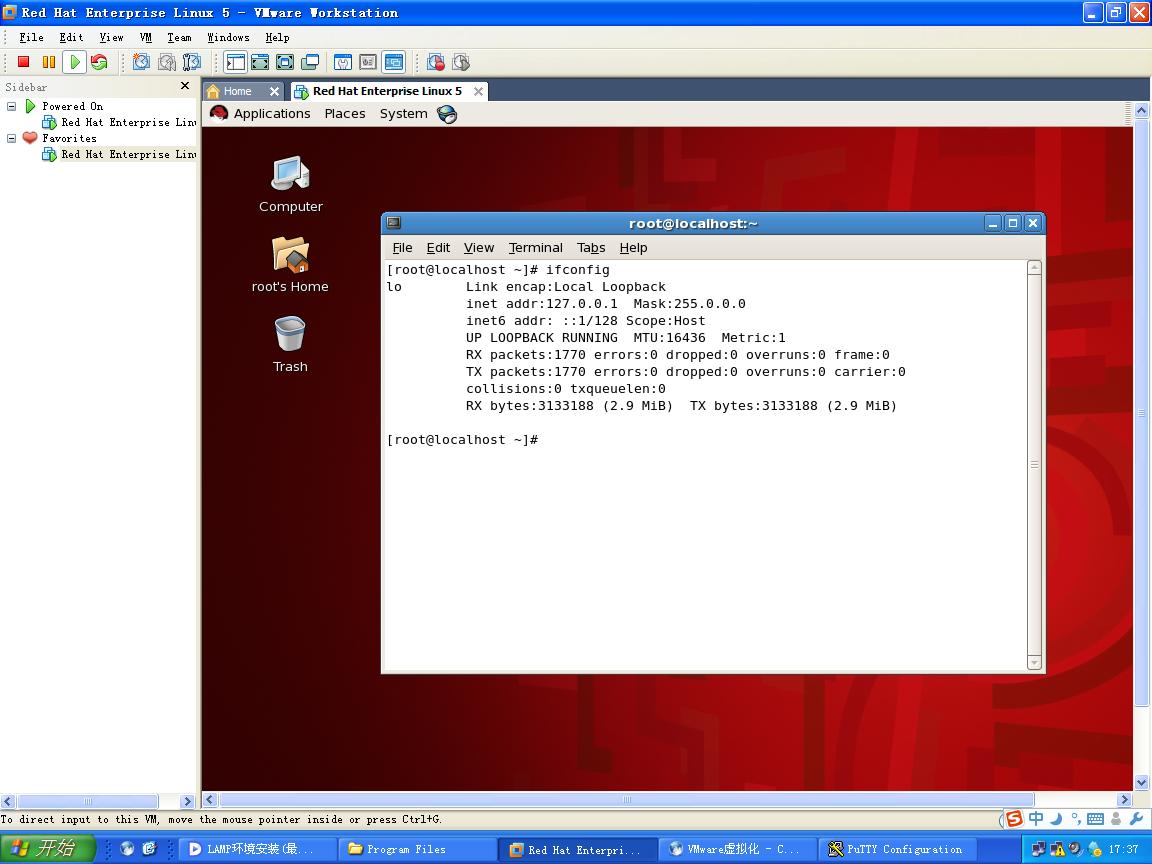Image resolution: width=1152 pixels, height=864 pixels.
Task: Open the Windows menu in VMware
Action: (x=228, y=37)
